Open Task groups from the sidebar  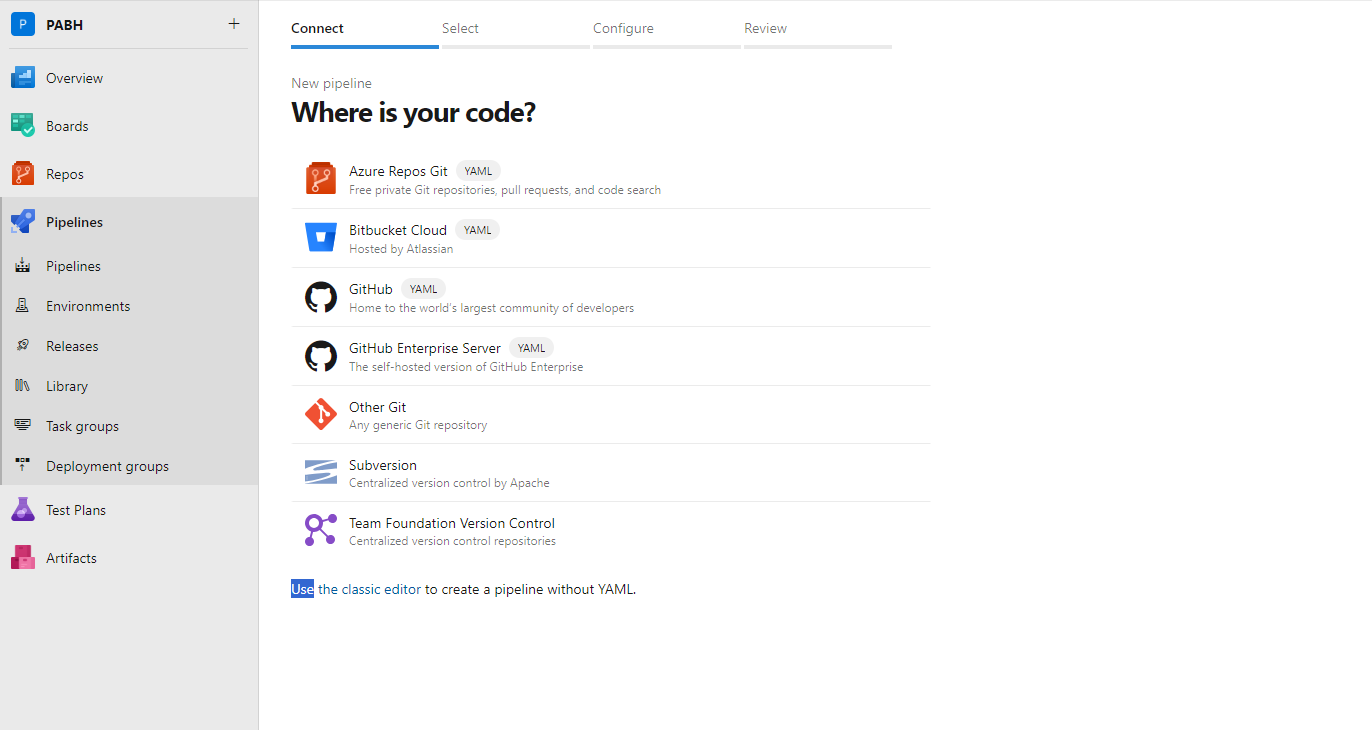pos(80,425)
